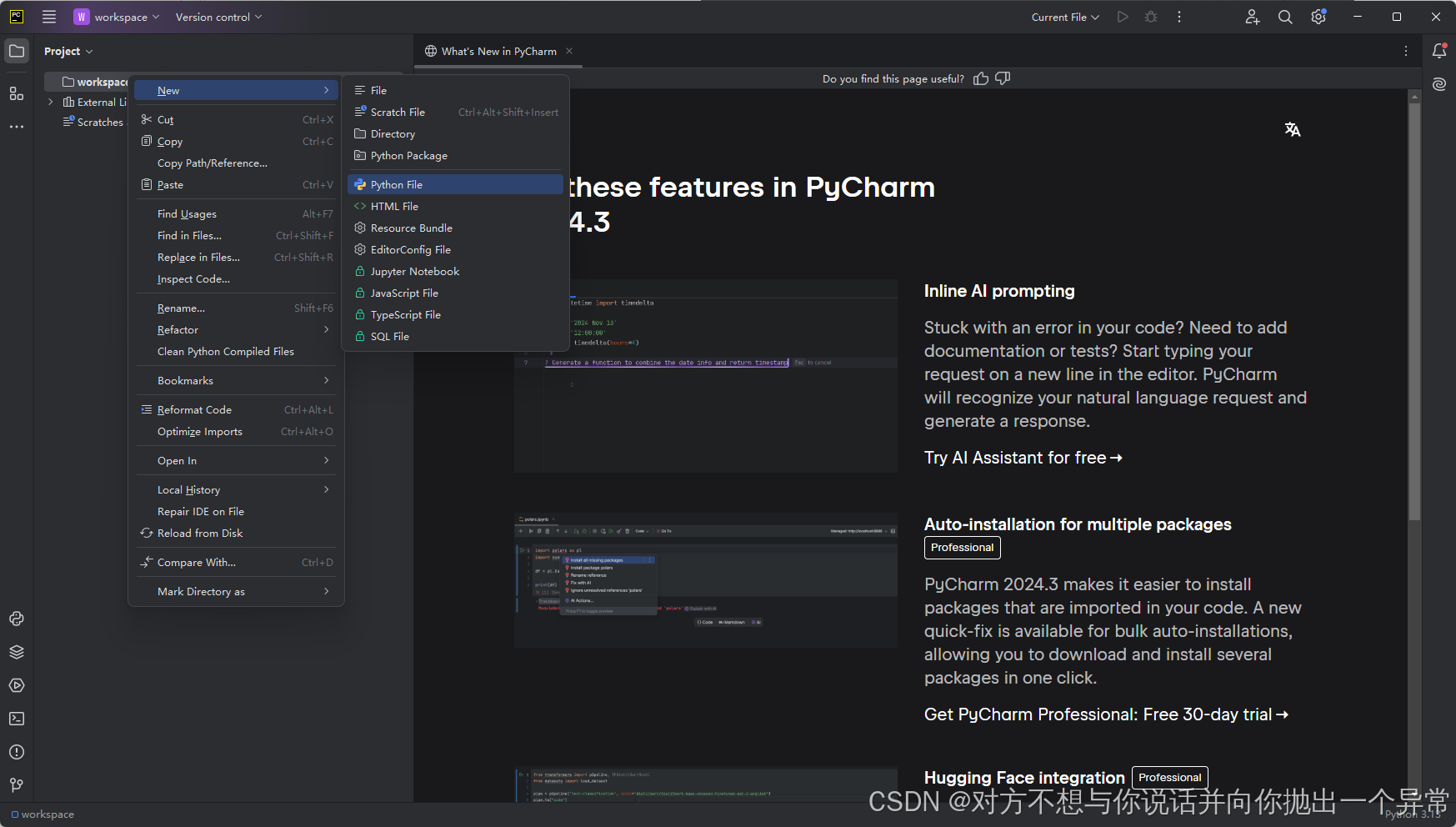The height and width of the screenshot is (827, 1456).
Task: Open the run toolbar More Actions menu
Action: (x=1179, y=17)
